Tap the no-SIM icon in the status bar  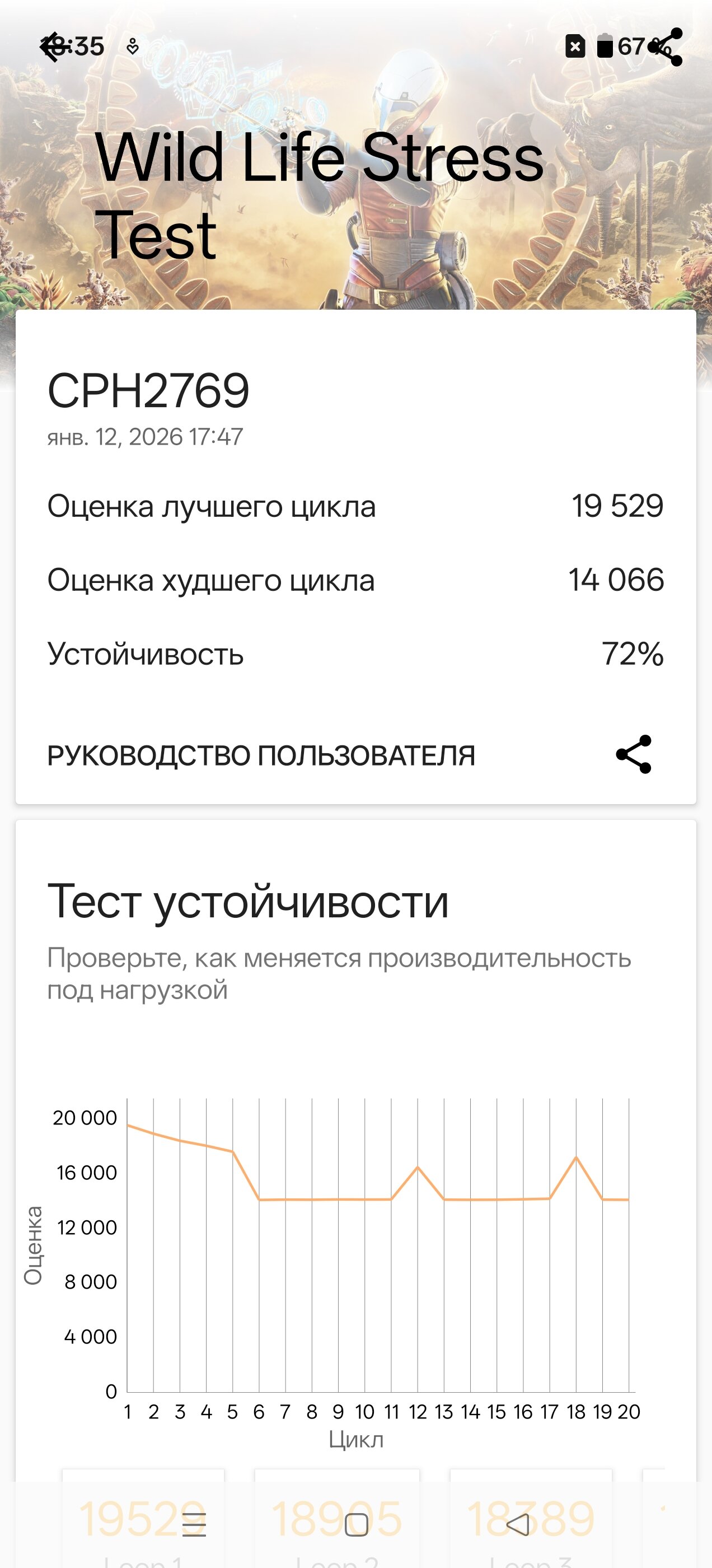(x=575, y=46)
